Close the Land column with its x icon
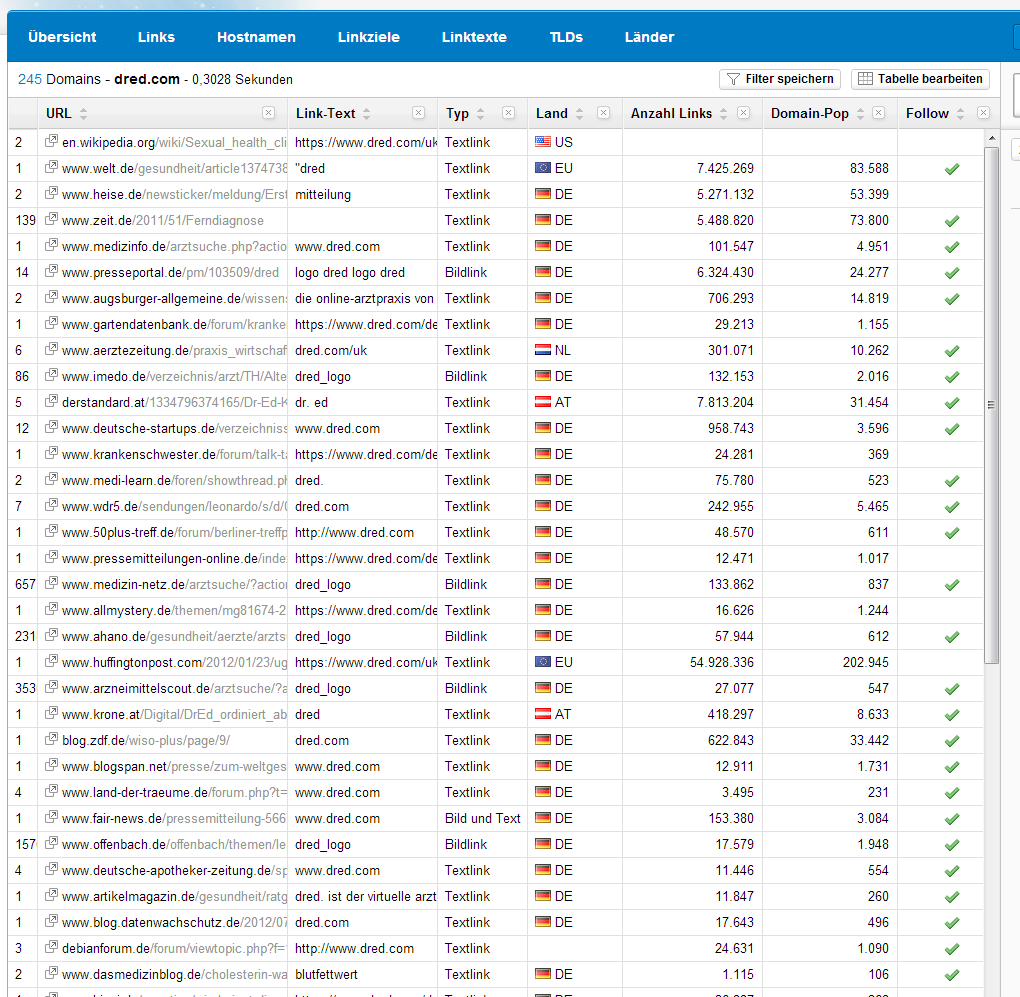This screenshot has height=997, width=1020. coord(603,113)
